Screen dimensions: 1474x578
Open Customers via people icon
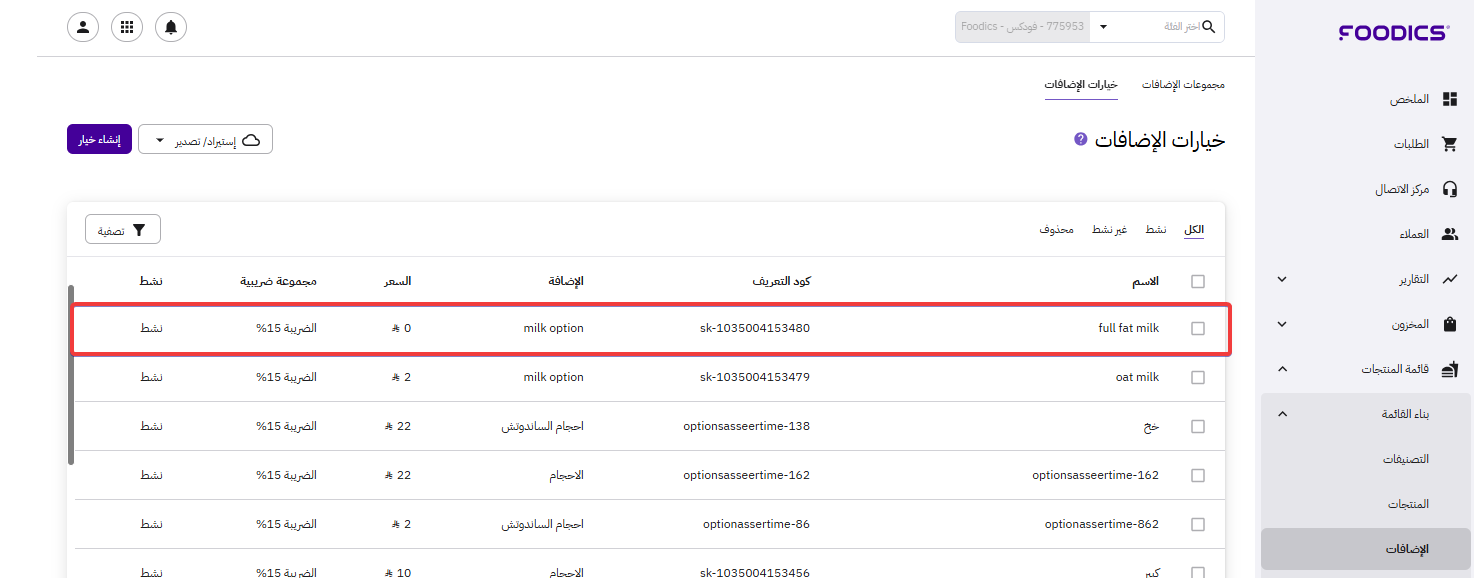1449,234
